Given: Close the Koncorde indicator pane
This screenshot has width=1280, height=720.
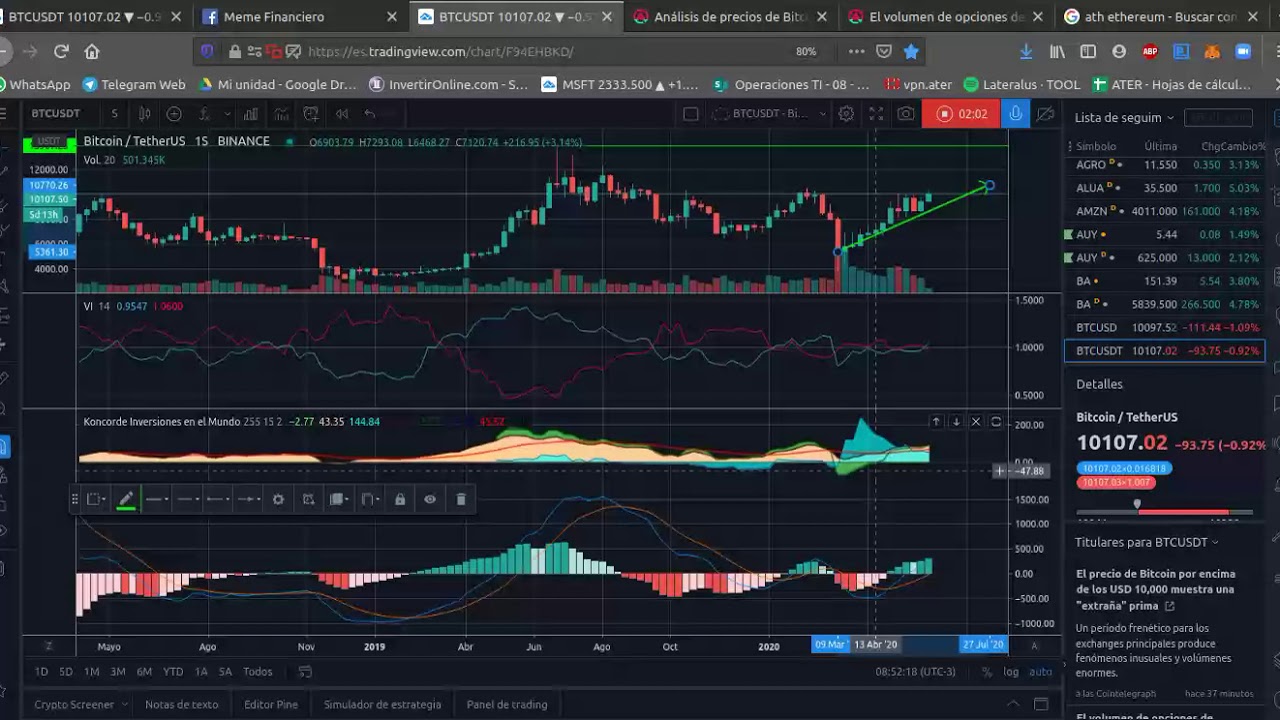Looking at the screenshot, I should point(976,422).
